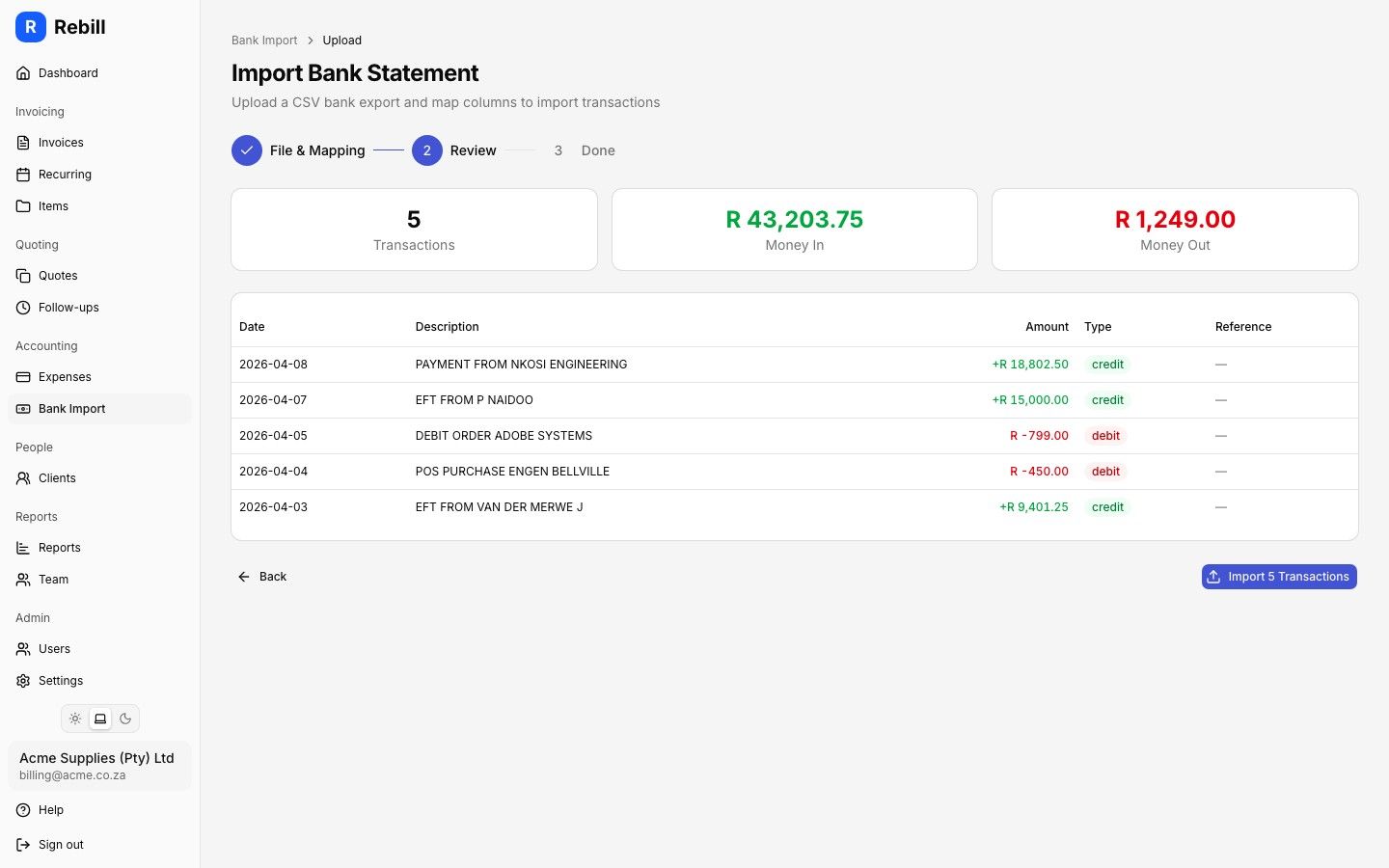Click the Sign out arrow icon
The image size is (1389, 868).
[x=23, y=845]
